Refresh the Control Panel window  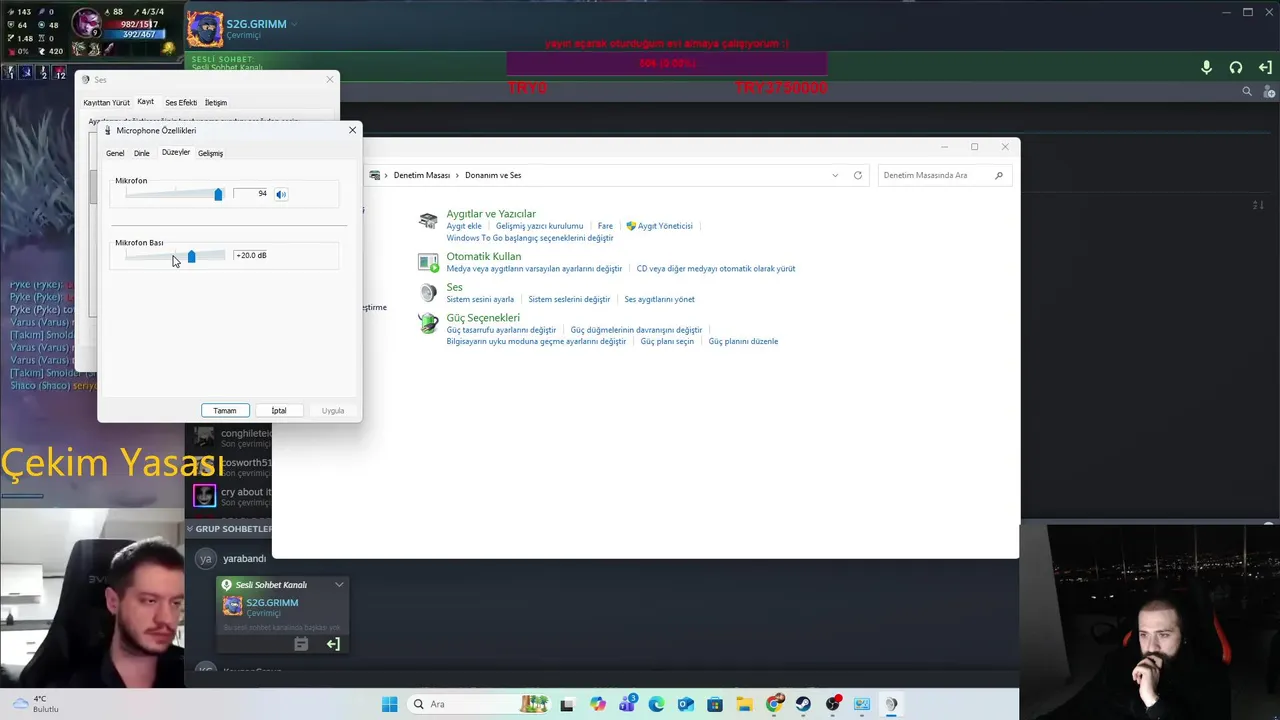tap(857, 175)
